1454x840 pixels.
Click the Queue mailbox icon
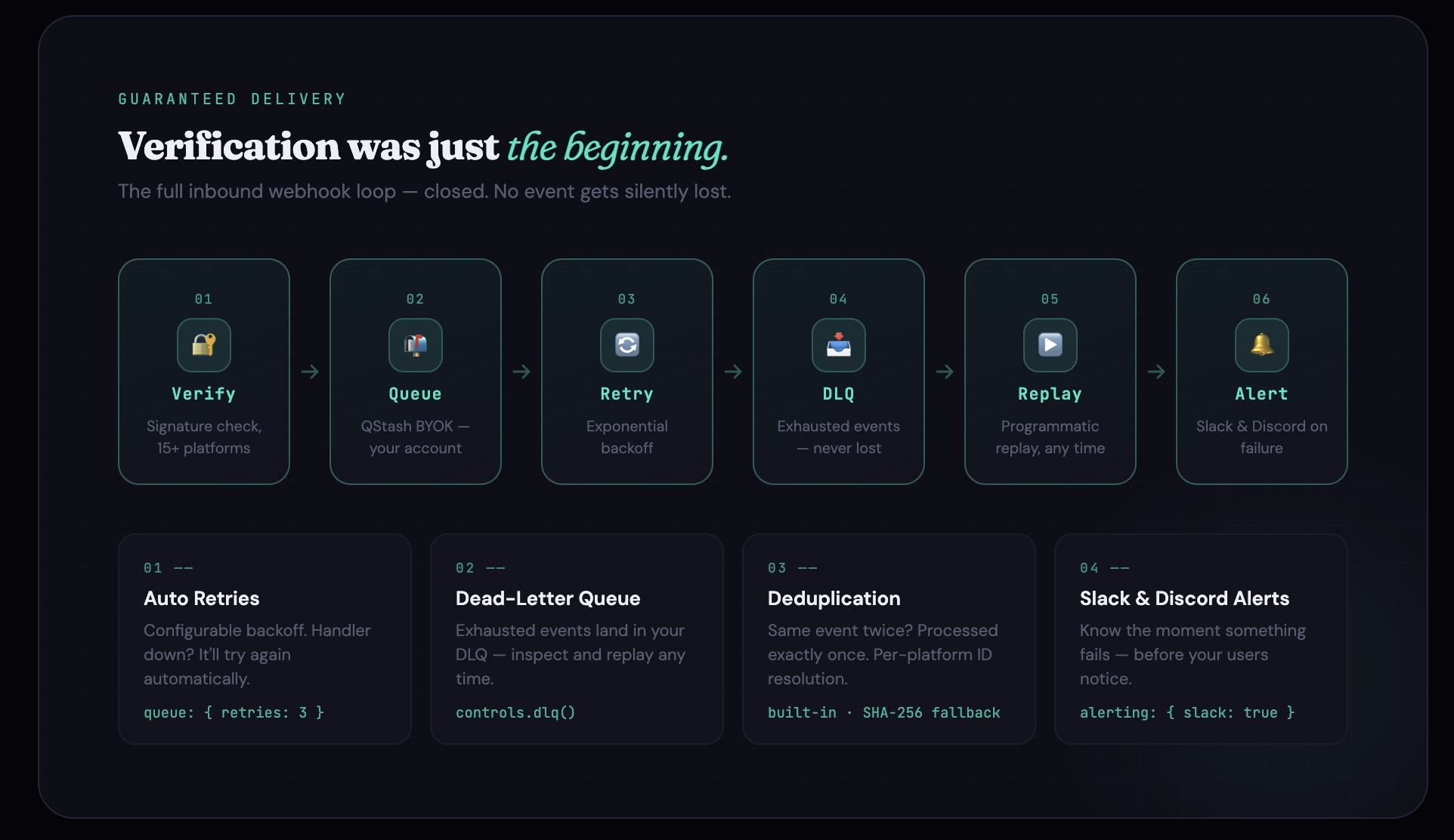click(415, 345)
